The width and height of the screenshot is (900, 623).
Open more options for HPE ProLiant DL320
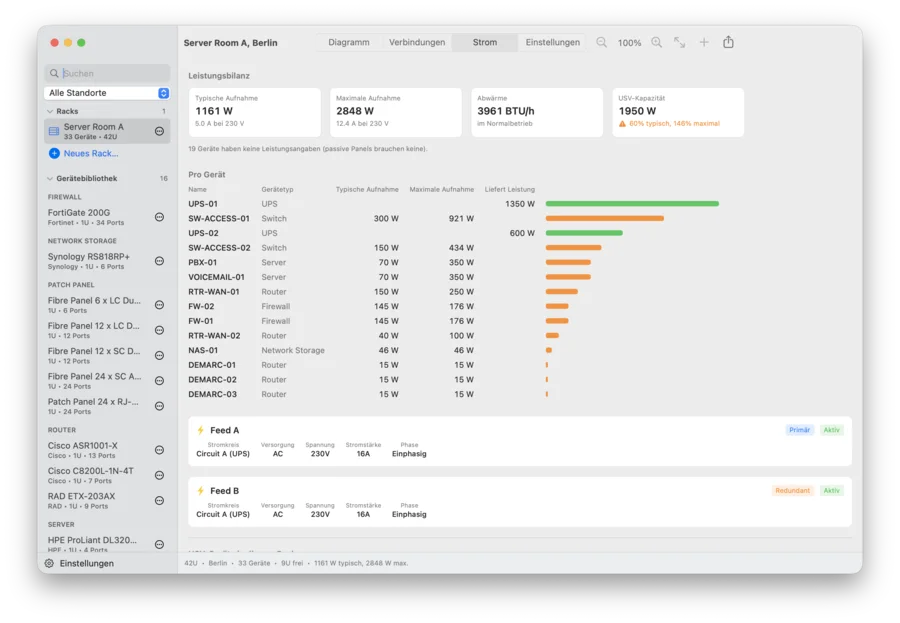pos(160,544)
